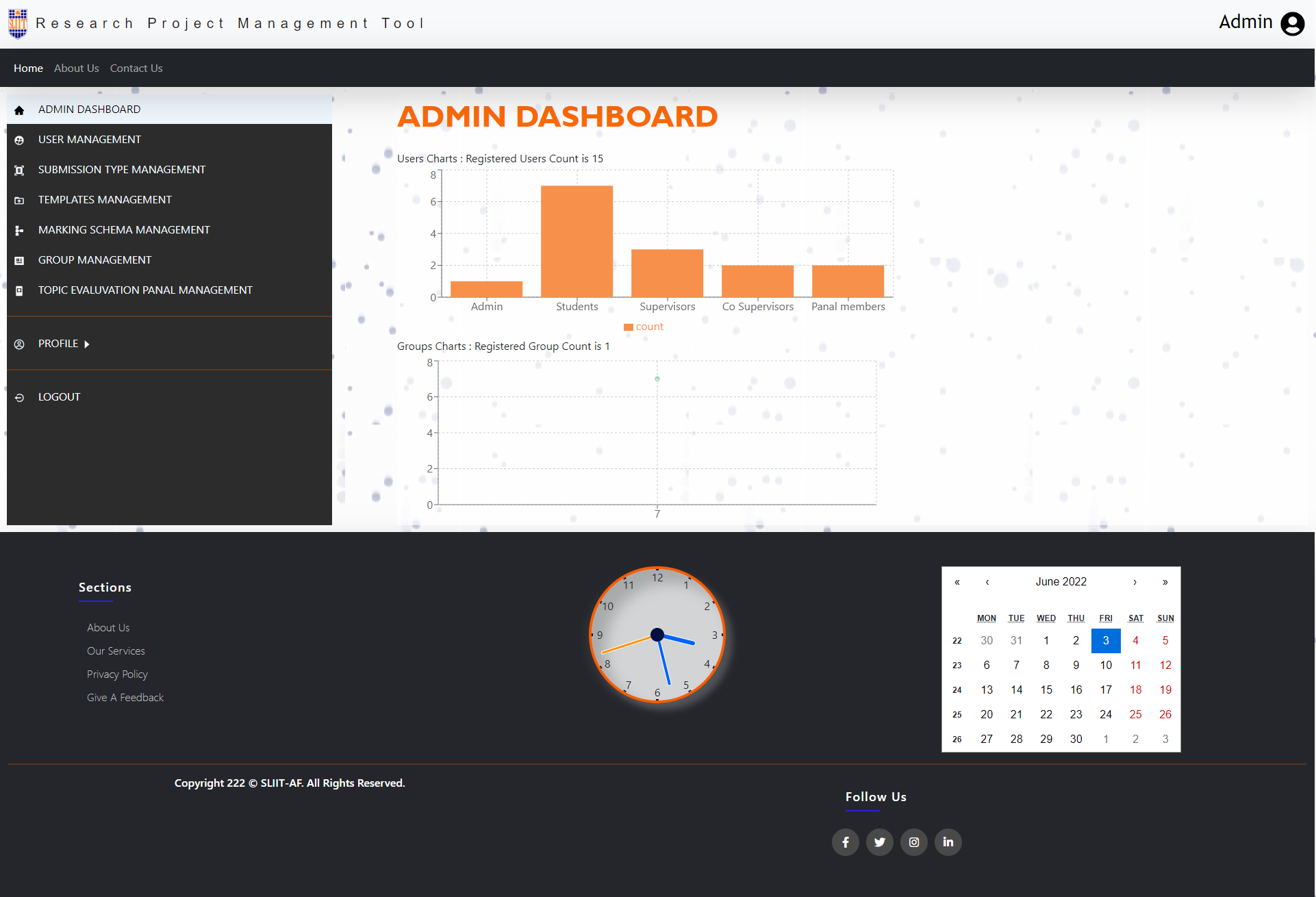The height and width of the screenshot is (897, 1316).
Task: Open the Give A Feedback link
Action: tap(125, 698)
